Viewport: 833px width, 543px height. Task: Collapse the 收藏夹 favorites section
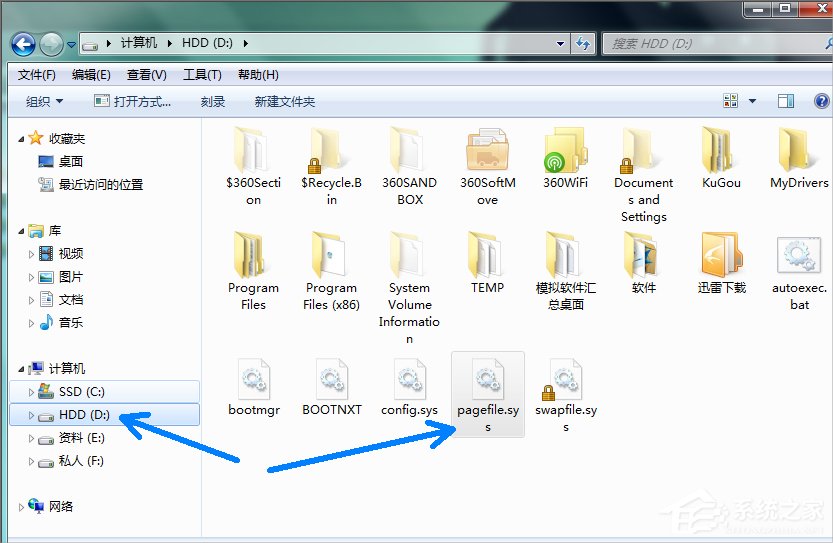point(22,139)
